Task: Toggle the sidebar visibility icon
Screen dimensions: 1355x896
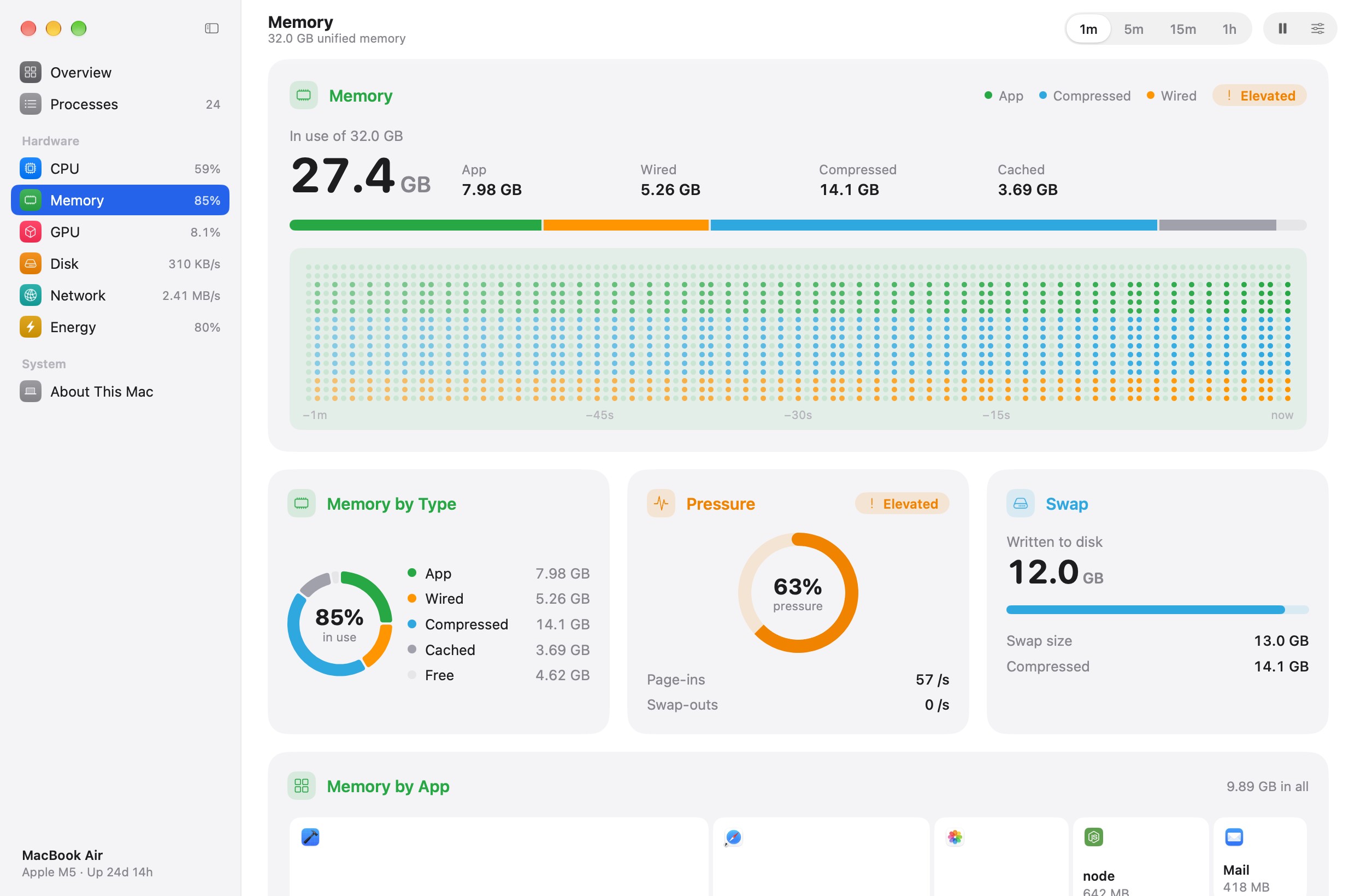Action: 211,28
